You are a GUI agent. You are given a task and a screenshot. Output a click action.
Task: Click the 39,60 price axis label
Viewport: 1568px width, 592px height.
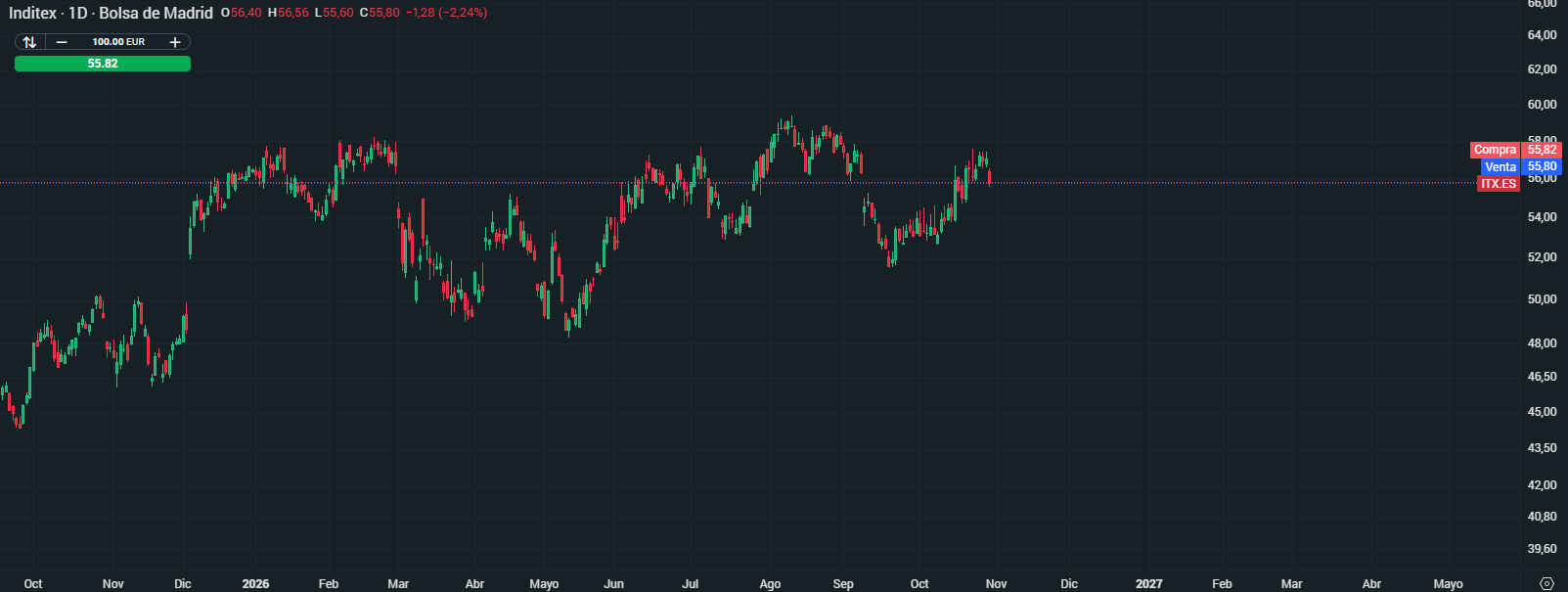click(x=1543, y=549)
